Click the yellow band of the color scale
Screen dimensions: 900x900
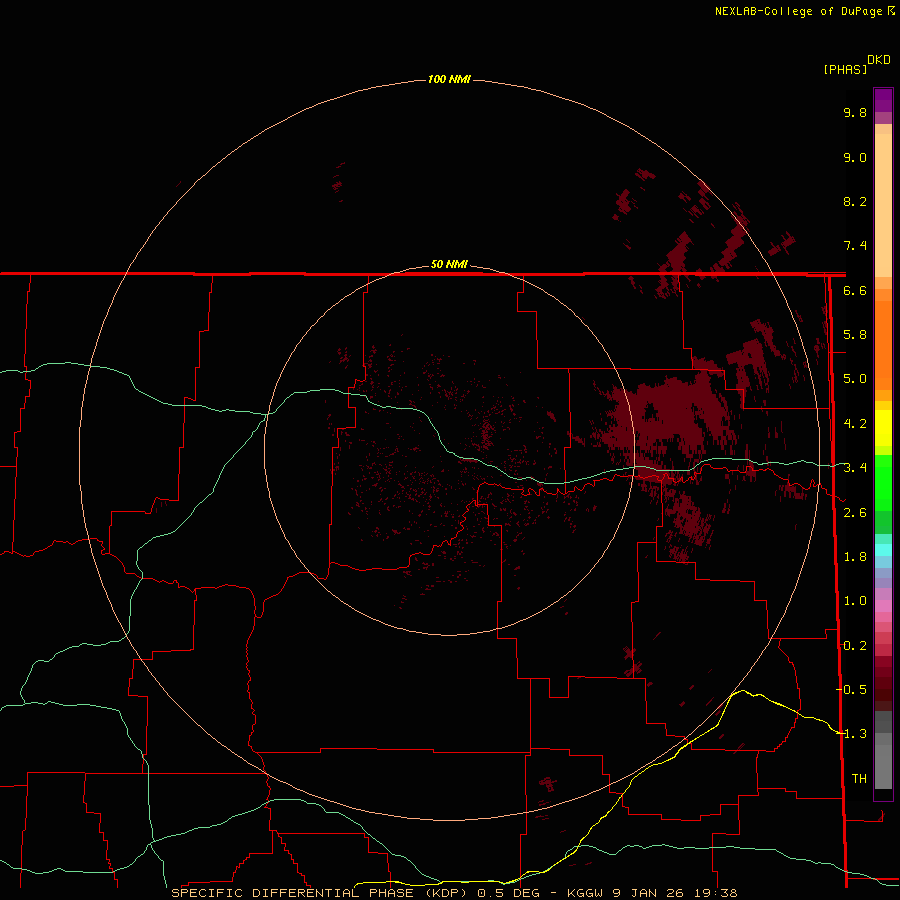pyautogui.click(x=883, y=428)
